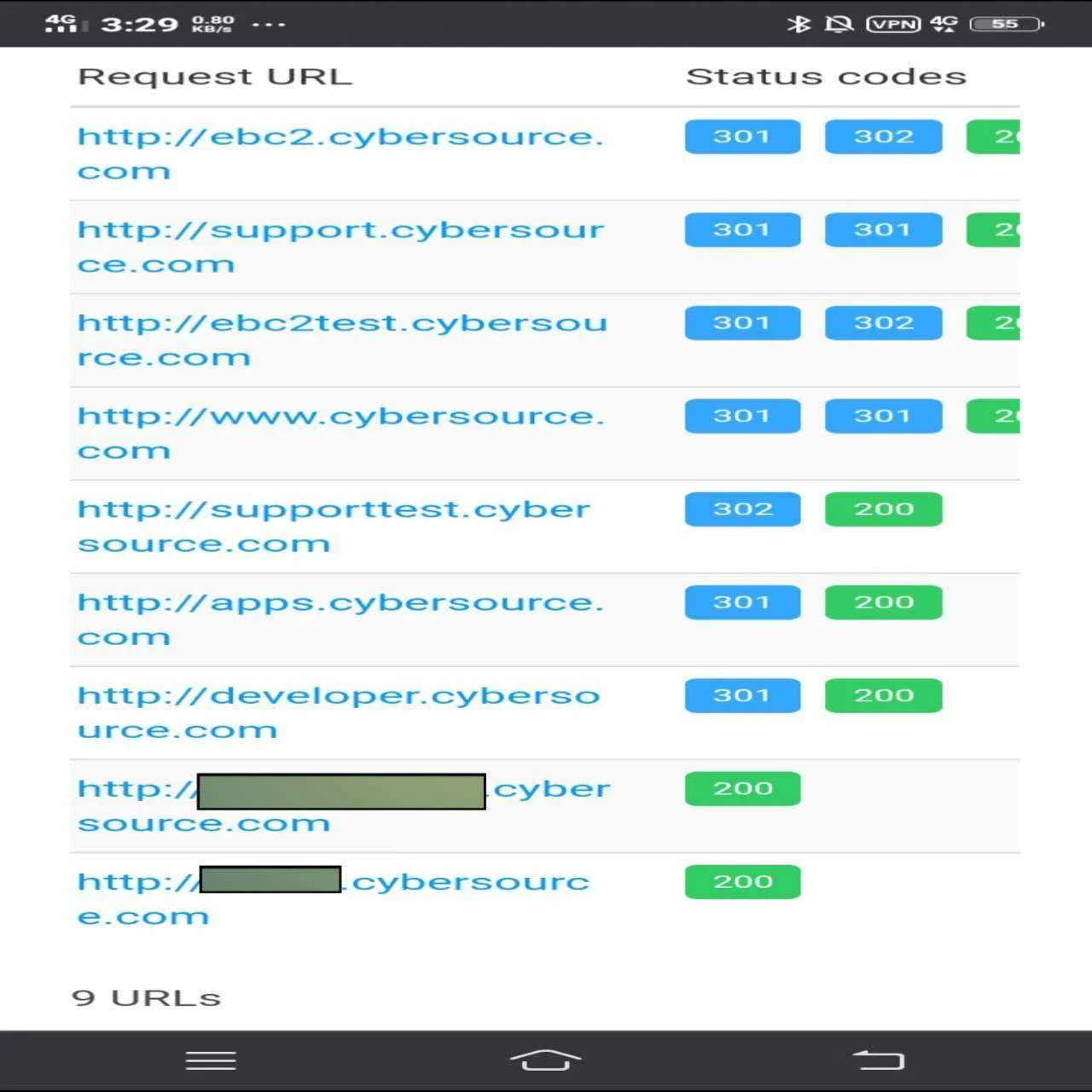Click the "Status codes" column header
Image resolution: width=1092 pixels, height=1092 pixels.
826,76
